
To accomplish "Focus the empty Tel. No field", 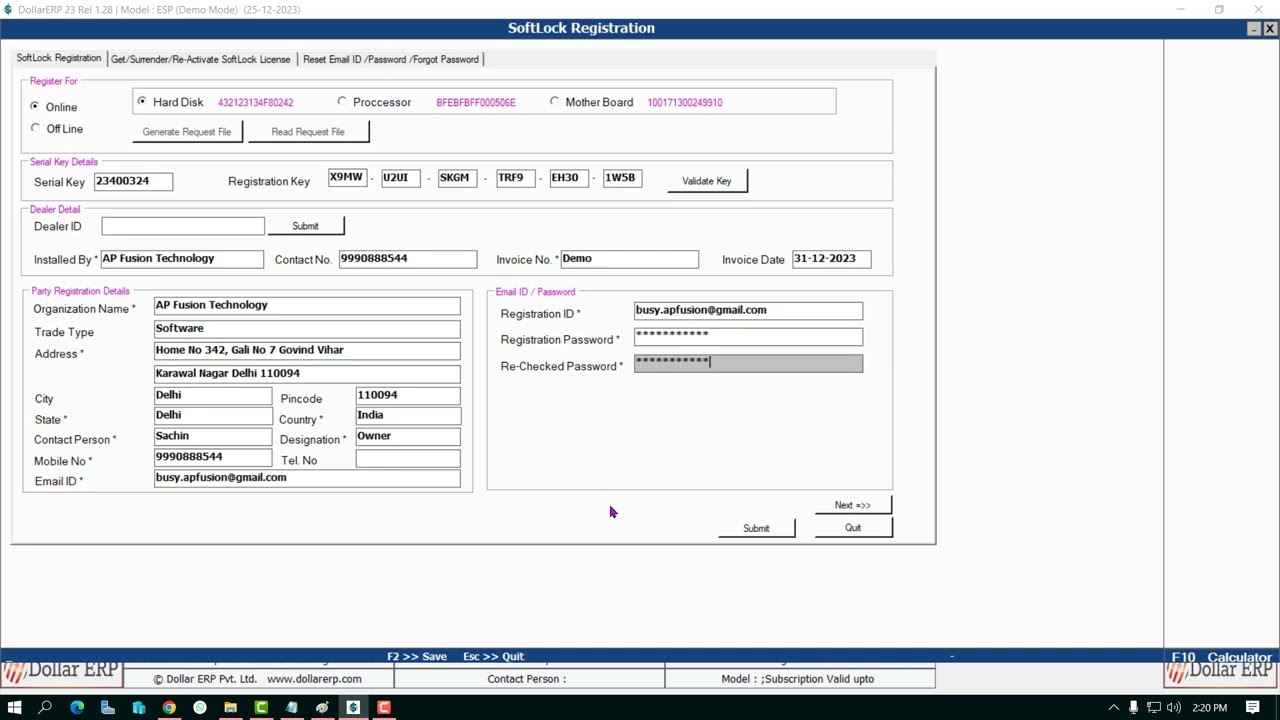I will 408,459.
